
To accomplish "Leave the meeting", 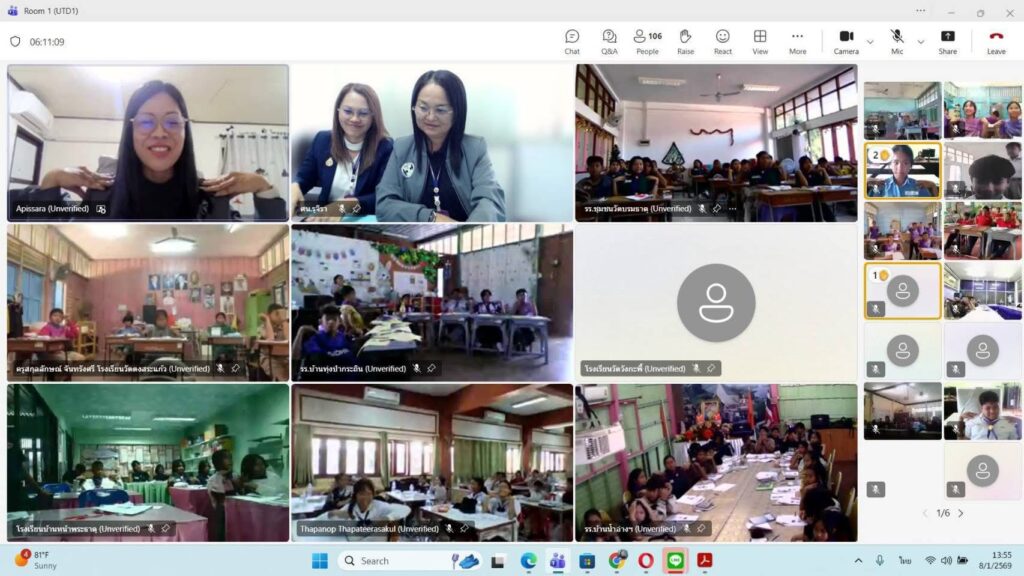I will click(x=996, y=41).
